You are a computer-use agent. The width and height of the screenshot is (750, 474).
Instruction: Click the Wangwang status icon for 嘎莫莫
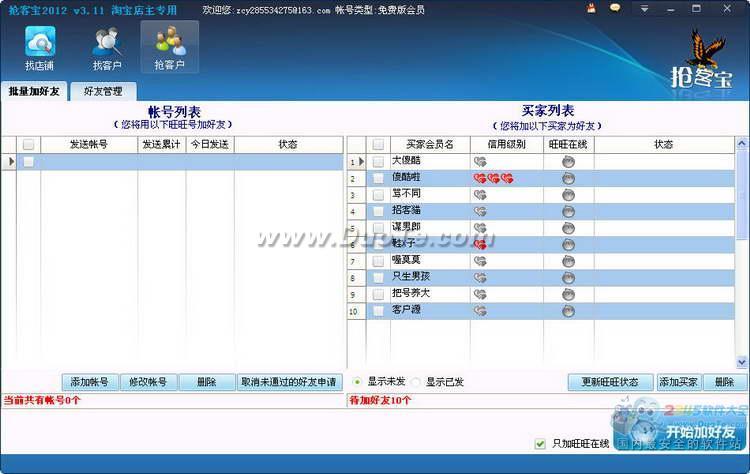pos(568,261)
